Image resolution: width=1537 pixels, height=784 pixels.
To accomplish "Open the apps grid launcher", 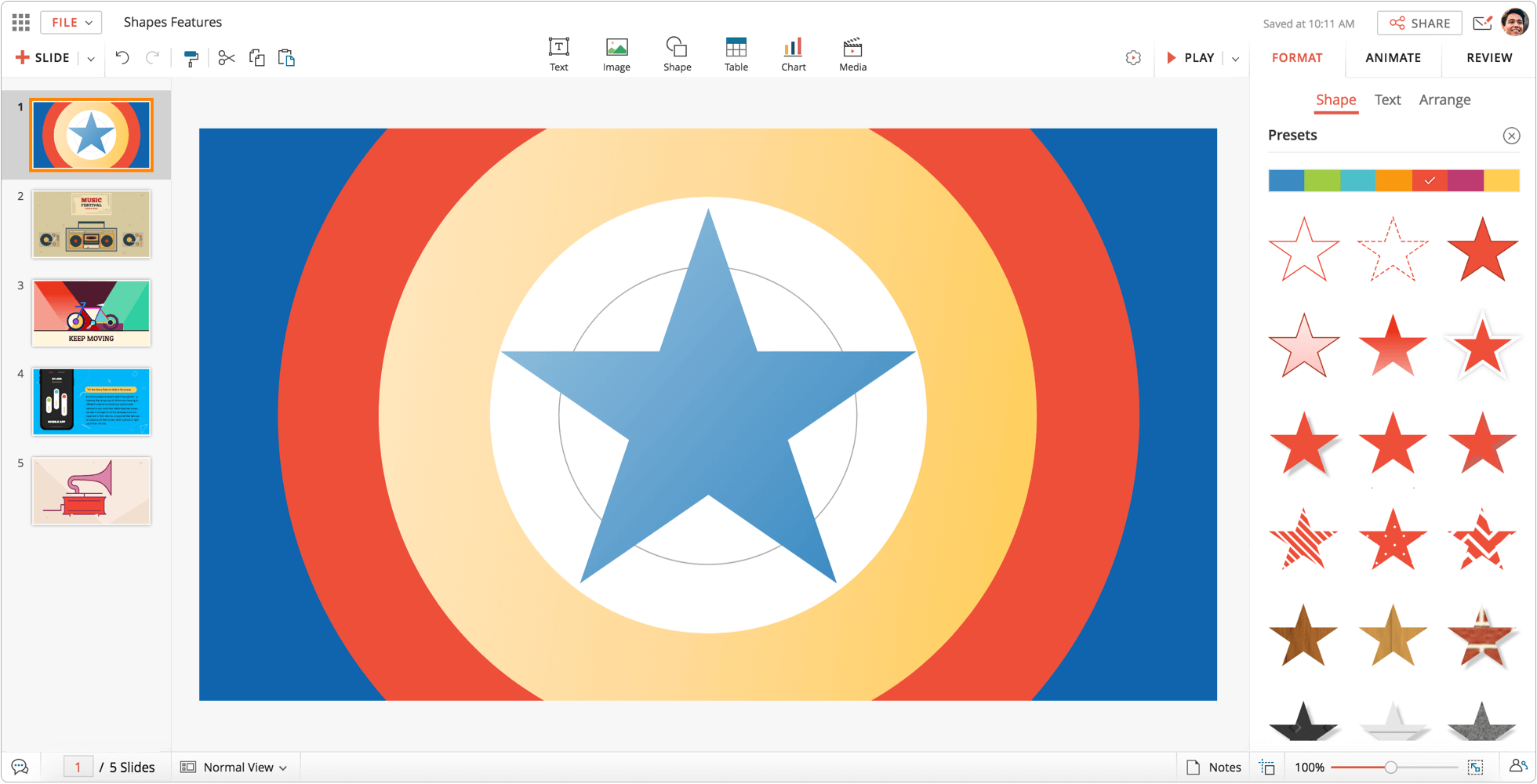I will tap(21, 22).
